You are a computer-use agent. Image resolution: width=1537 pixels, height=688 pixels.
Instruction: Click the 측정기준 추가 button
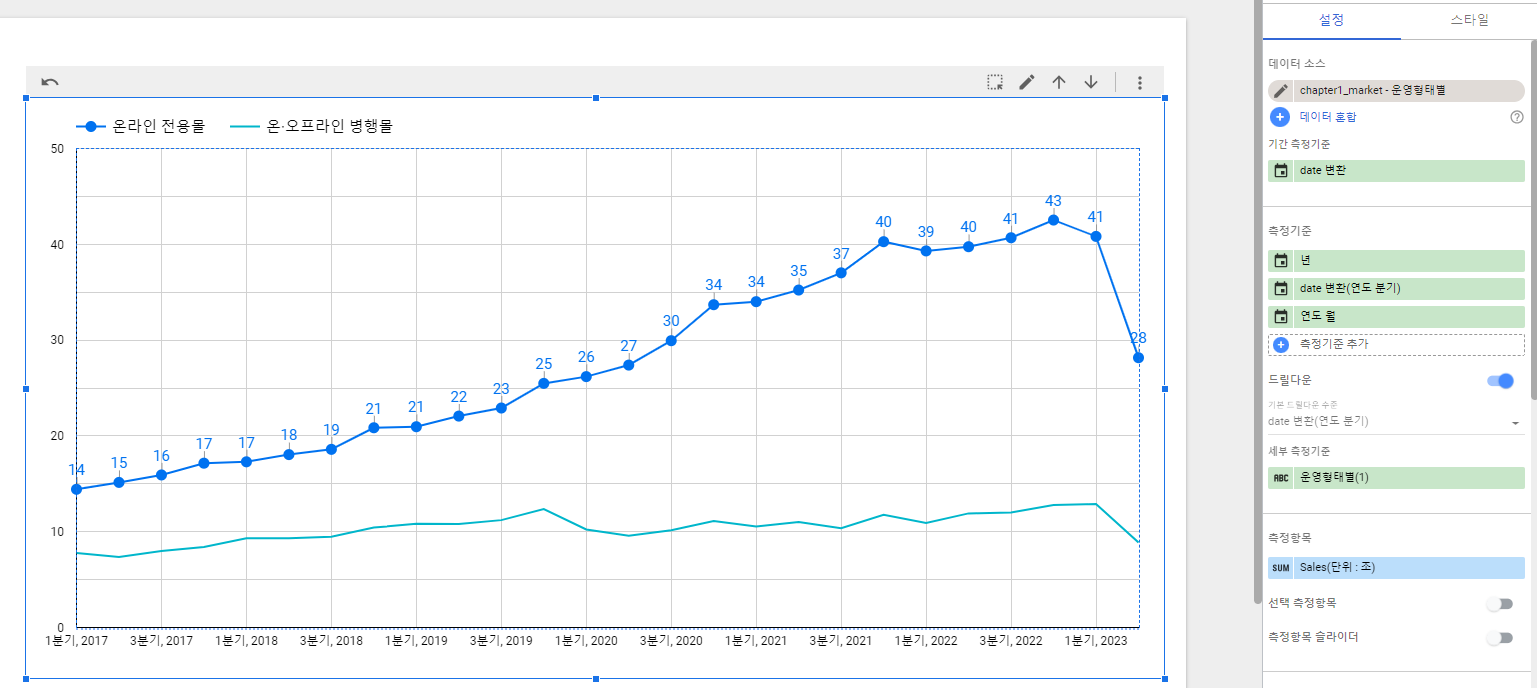(1396, 344)
